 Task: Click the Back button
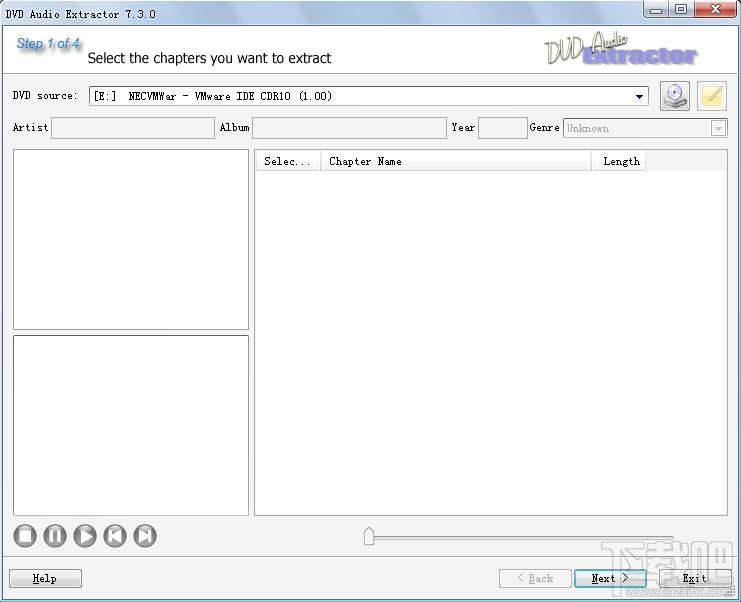point(535,578)
